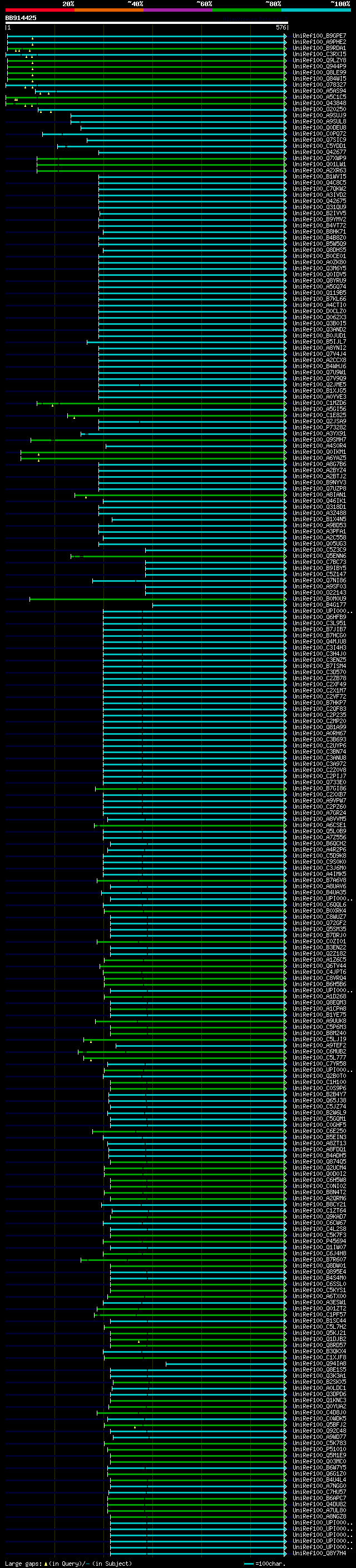Select hit label UniRef100_Q5ENN6
Screen dimensions: 356x1568
click(319, 556)
